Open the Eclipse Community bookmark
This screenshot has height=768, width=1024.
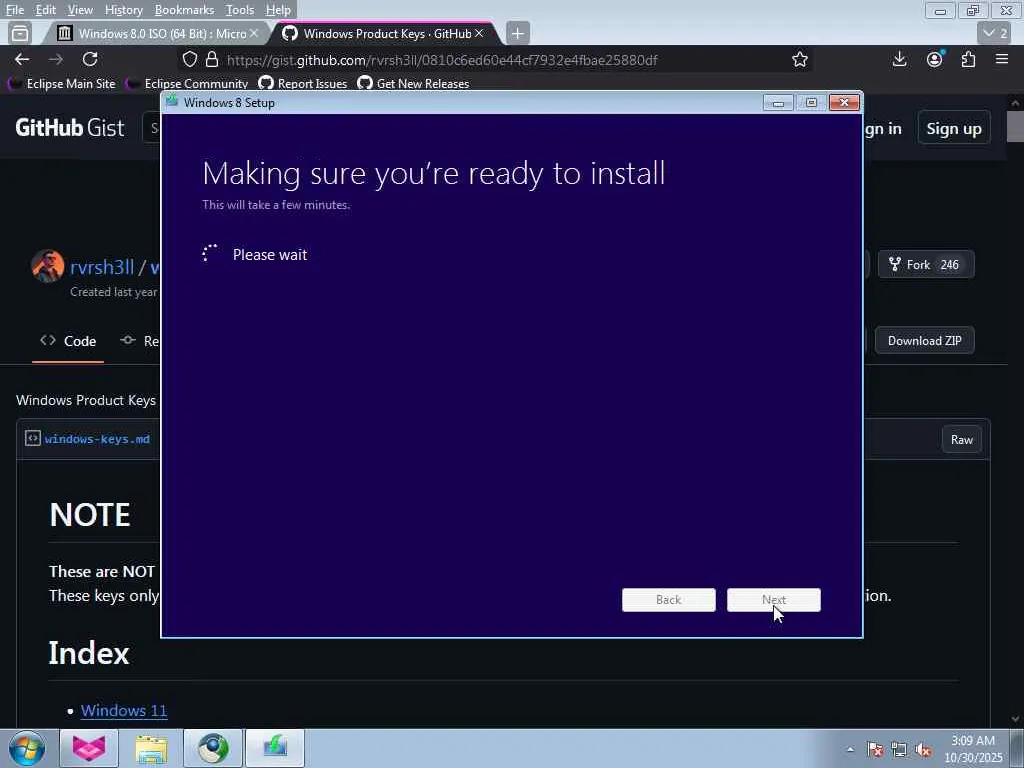[188, 84]
